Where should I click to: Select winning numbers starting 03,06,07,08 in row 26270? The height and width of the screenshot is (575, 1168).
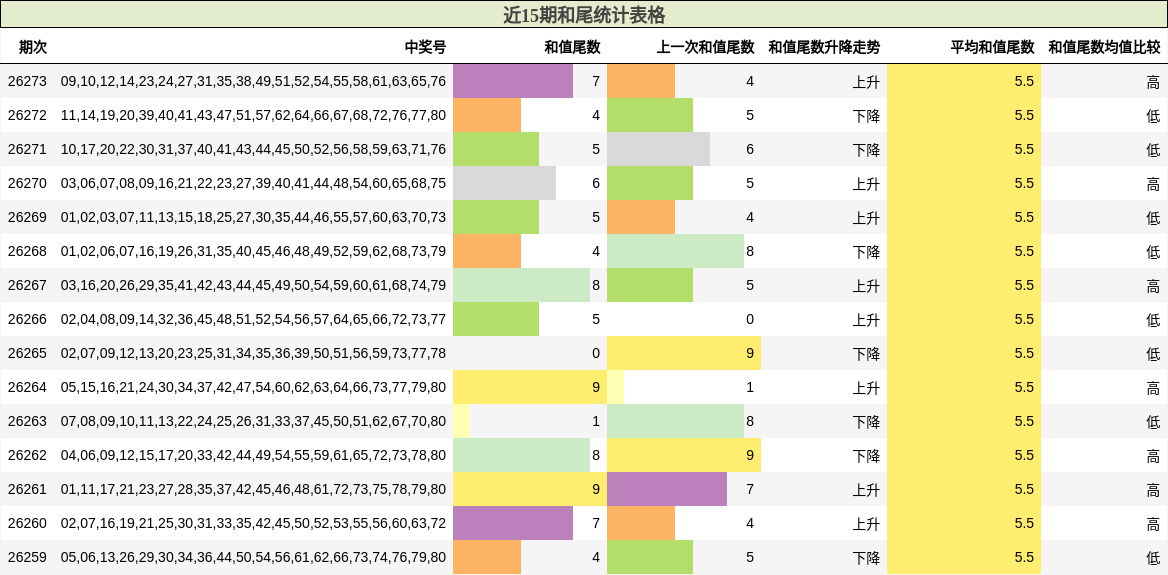tap(253, 183)
